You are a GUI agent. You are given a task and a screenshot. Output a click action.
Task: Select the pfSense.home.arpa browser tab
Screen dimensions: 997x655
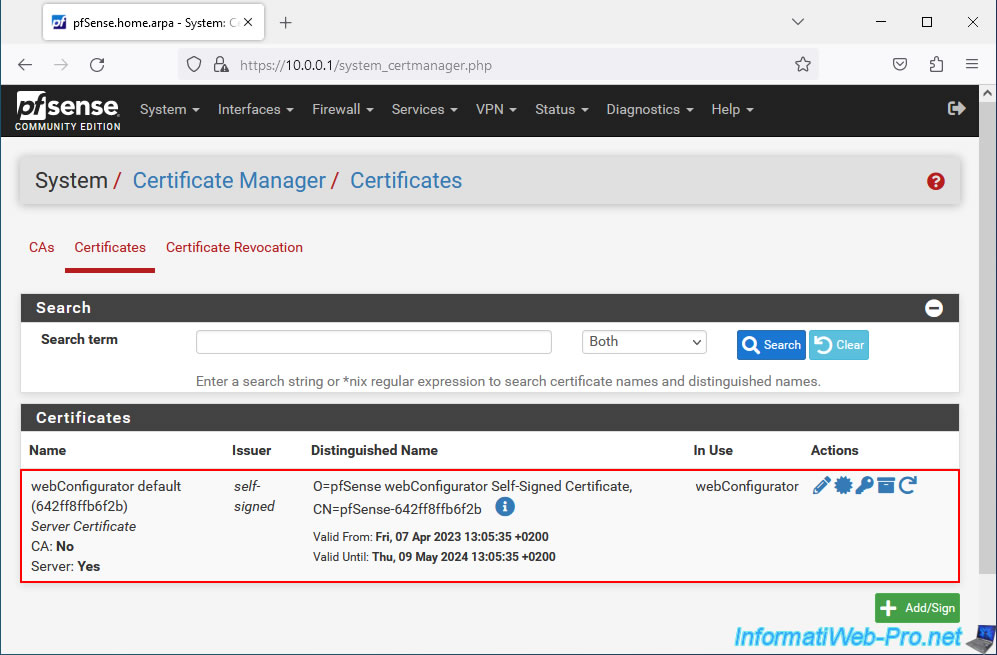(153, 22)
